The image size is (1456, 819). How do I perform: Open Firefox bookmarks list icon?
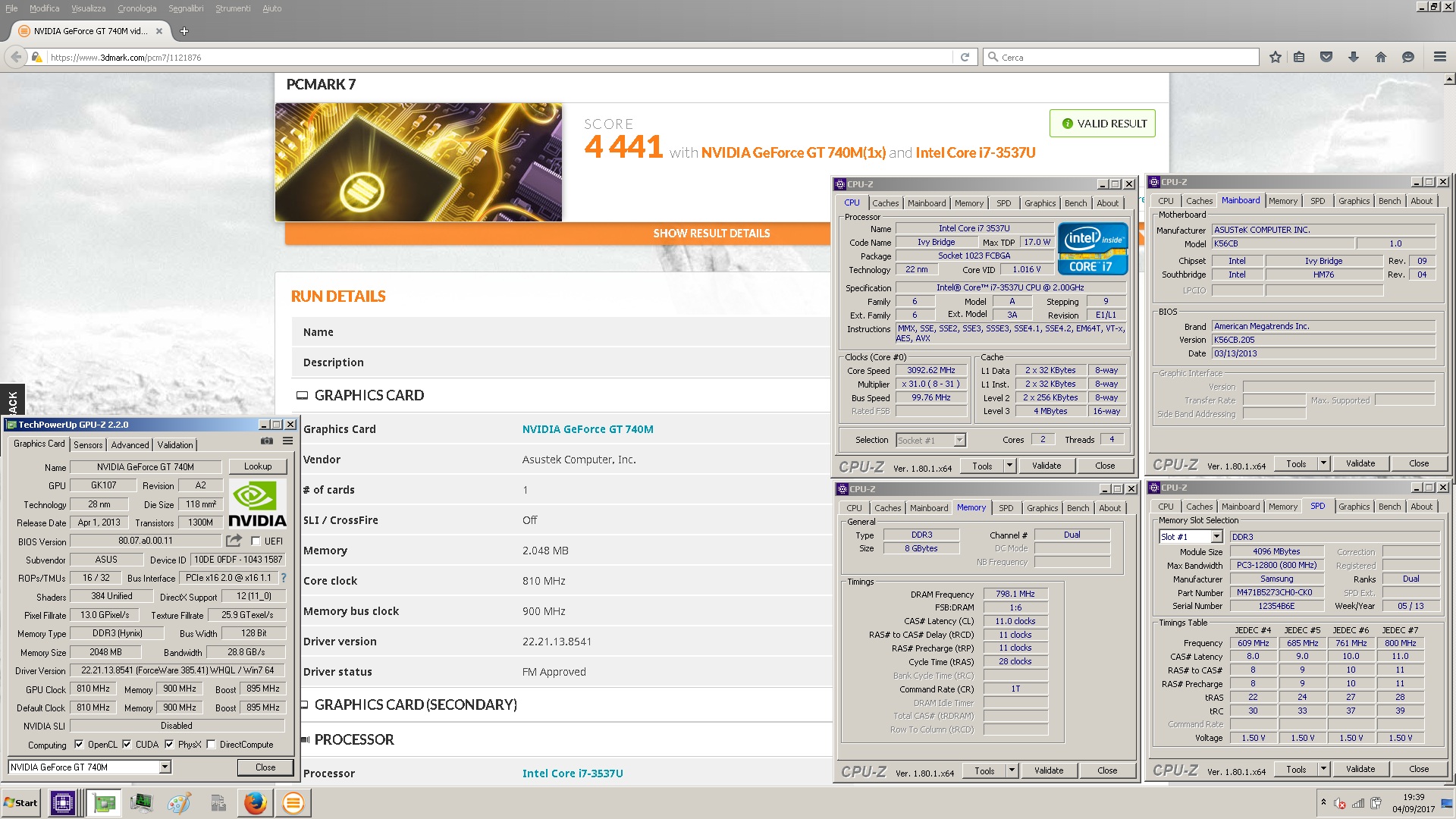click(1299, 57)
